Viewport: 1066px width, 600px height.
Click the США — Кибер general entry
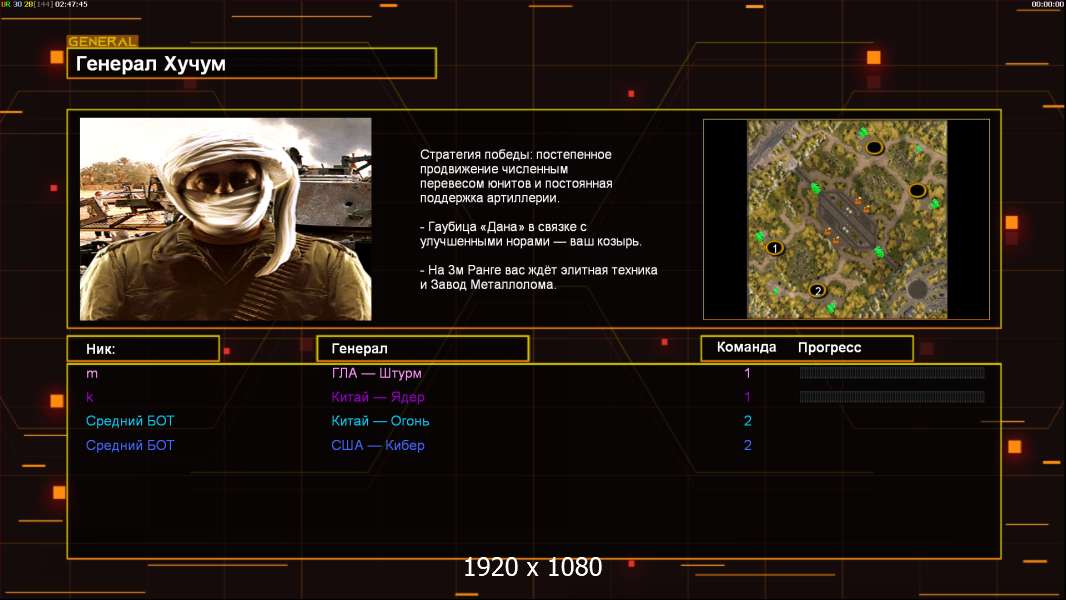[x=380, y=445]
